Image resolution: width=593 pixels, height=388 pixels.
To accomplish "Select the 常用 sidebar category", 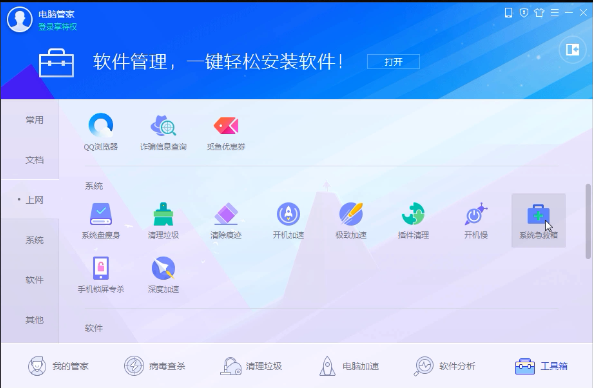I will (34, 120).
